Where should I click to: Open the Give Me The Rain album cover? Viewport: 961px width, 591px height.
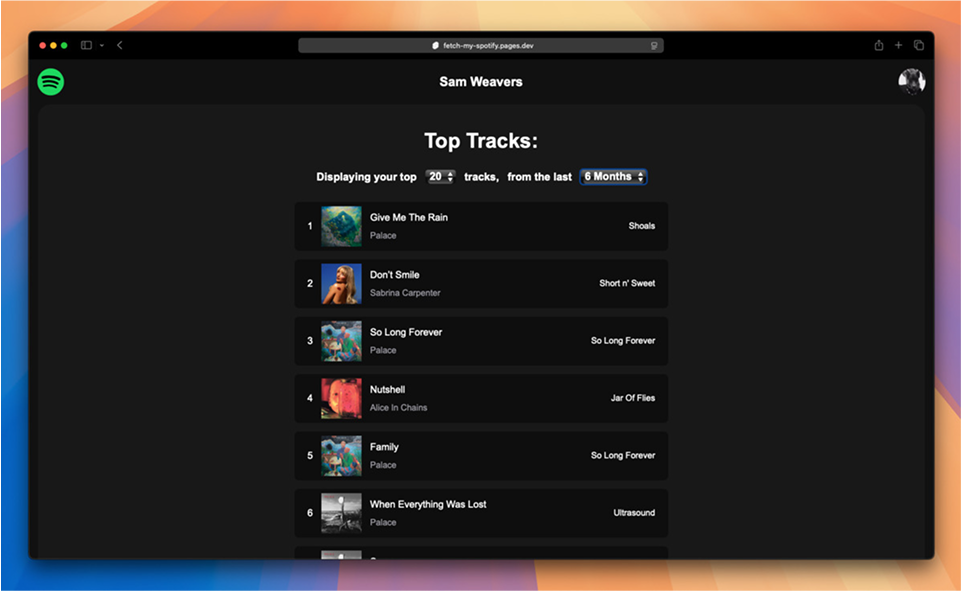click(341, 226)
